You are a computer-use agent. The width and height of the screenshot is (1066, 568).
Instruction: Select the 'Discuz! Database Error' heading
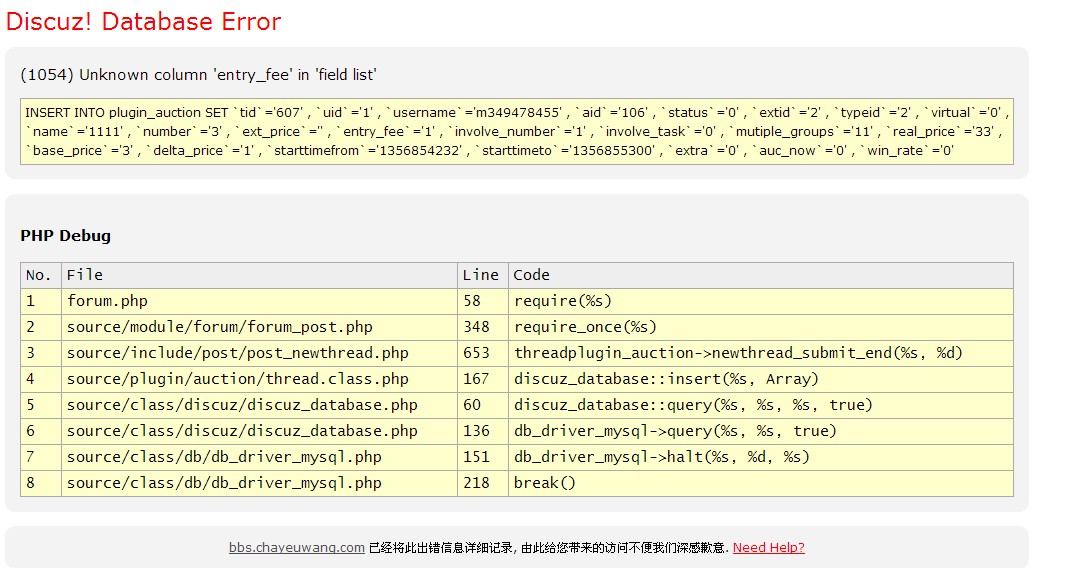point(143,21)
